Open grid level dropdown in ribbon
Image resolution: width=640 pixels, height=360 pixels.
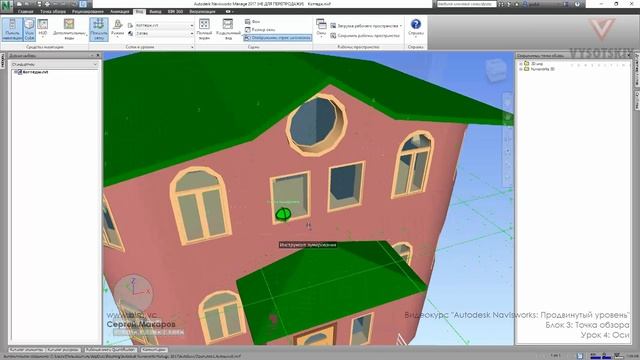click(x=164, y=33)
